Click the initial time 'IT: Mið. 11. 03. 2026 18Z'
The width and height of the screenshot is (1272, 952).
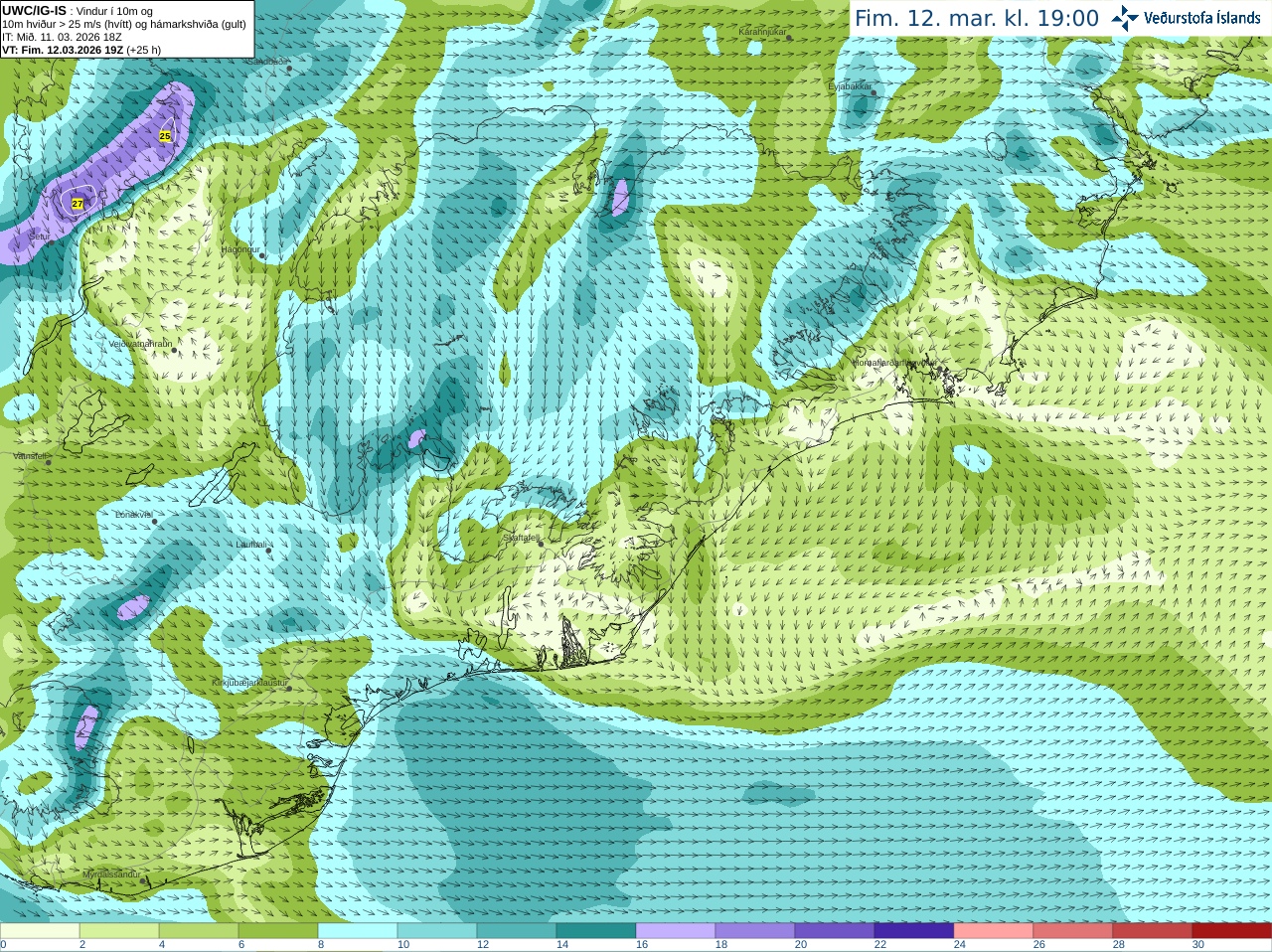[x=62, y=37]
